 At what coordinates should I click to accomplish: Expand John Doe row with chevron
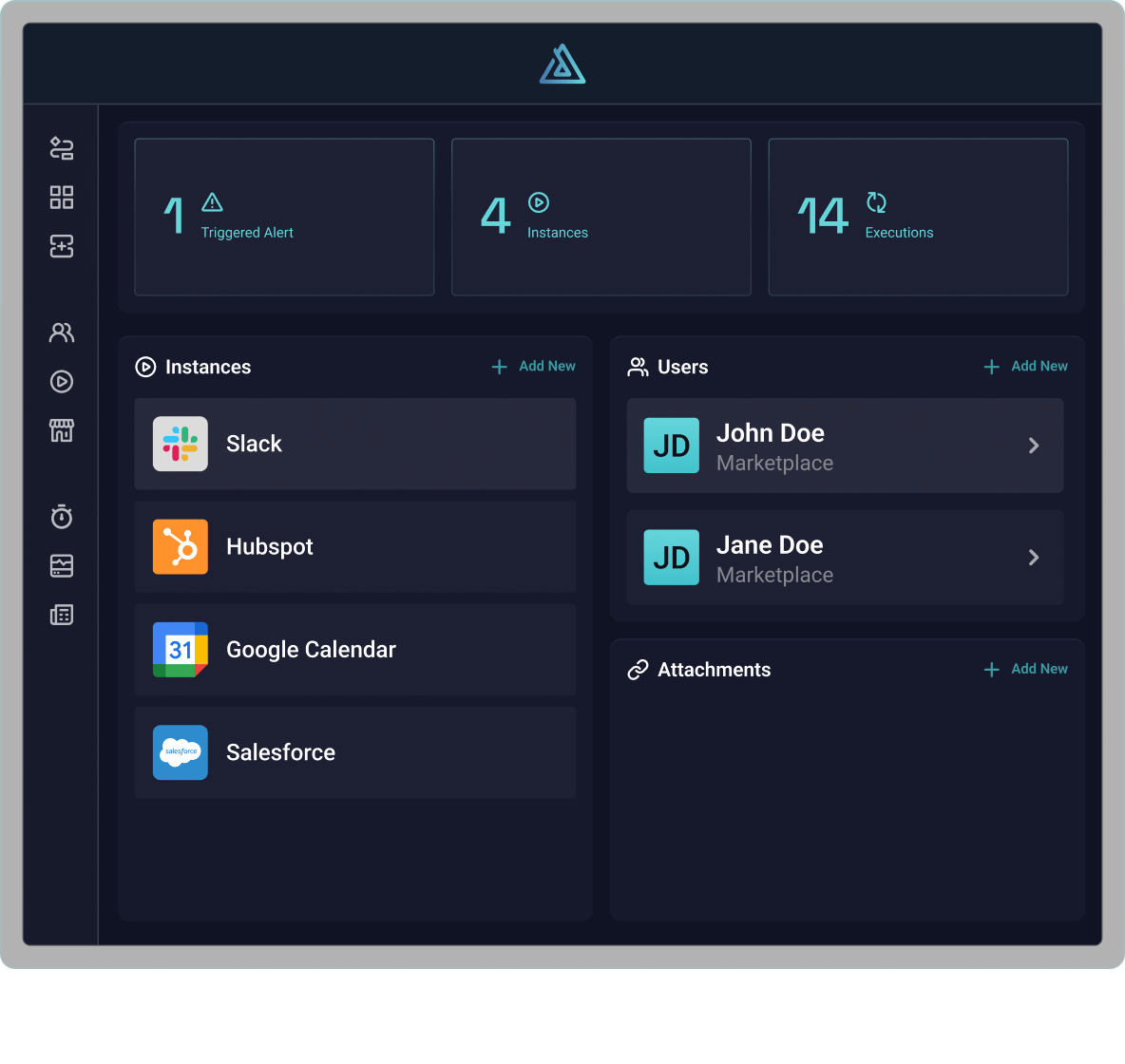coord(1034,446)
